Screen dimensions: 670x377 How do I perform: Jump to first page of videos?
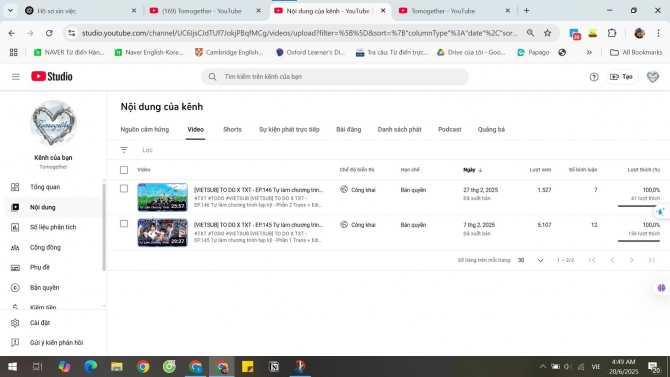592,260
